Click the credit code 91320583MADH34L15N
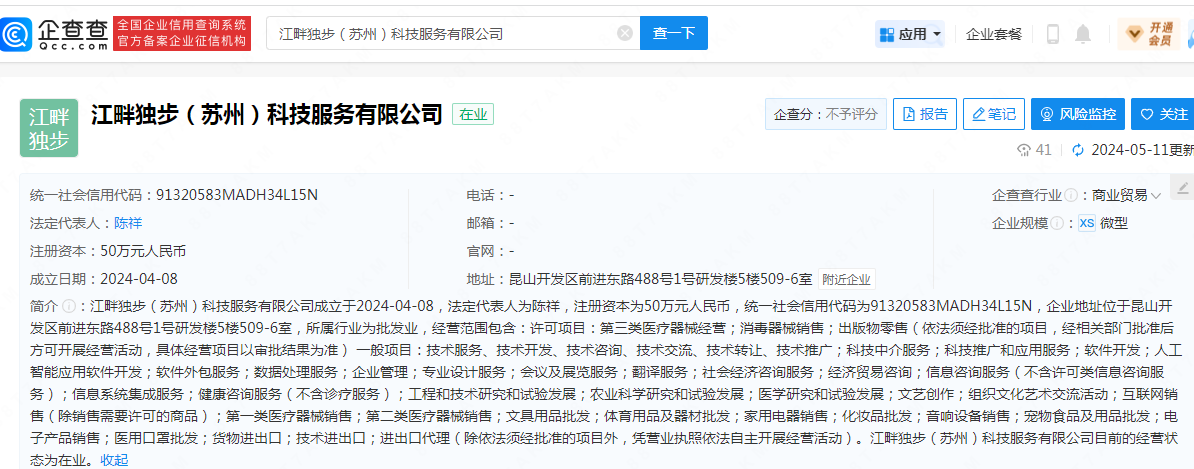The image size is (1194, 469). pos(237,195)
